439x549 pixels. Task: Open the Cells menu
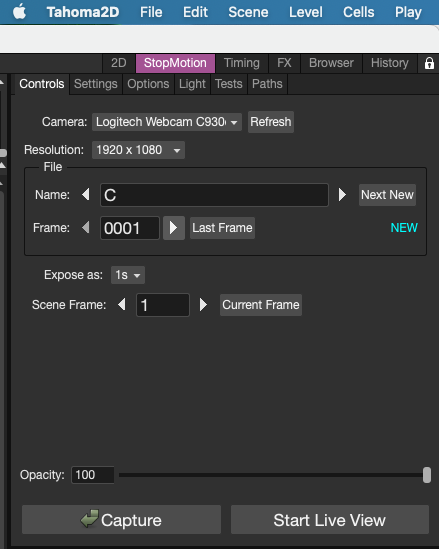(x=358, y=12)
